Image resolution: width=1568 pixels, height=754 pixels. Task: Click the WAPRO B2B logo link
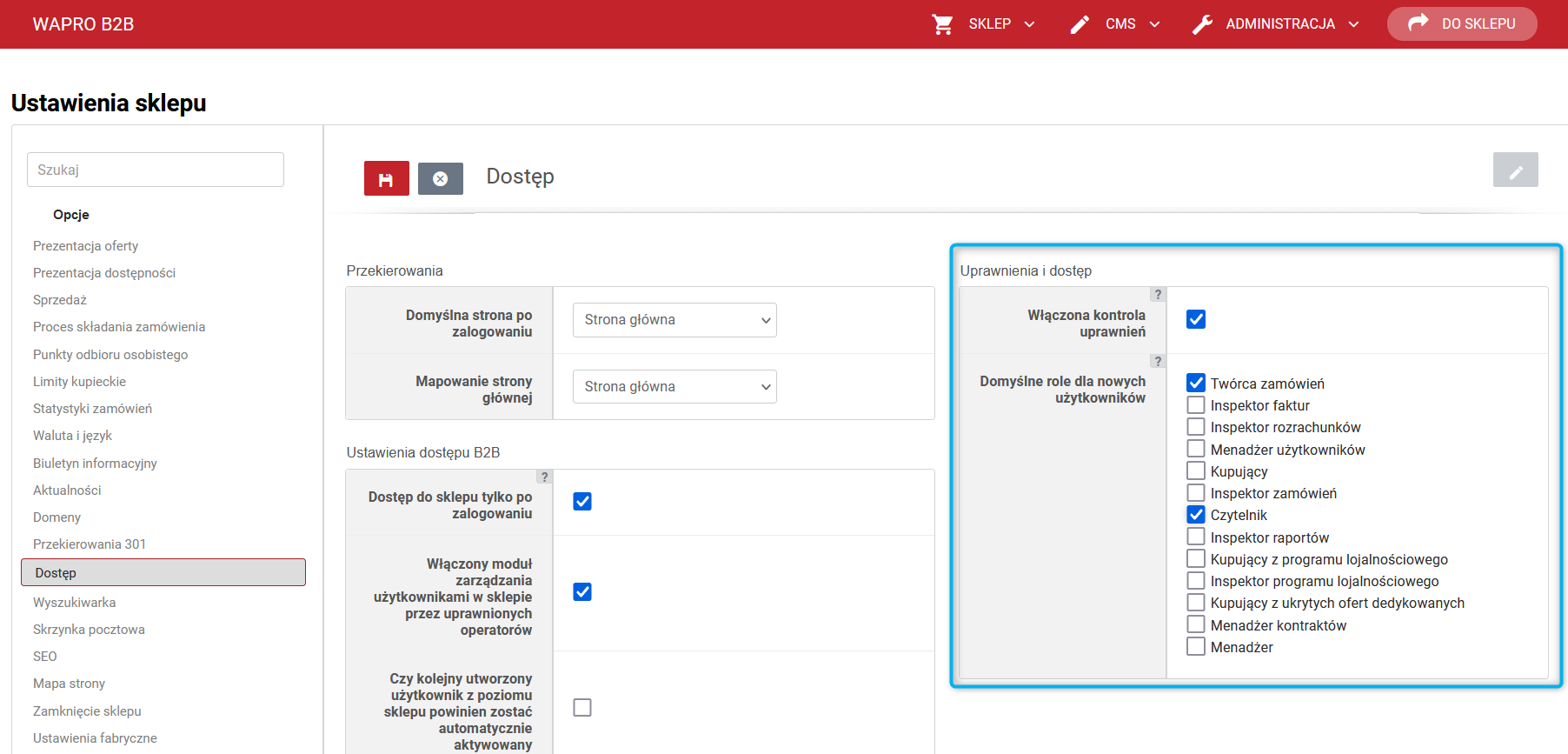(x=83, y=24)
